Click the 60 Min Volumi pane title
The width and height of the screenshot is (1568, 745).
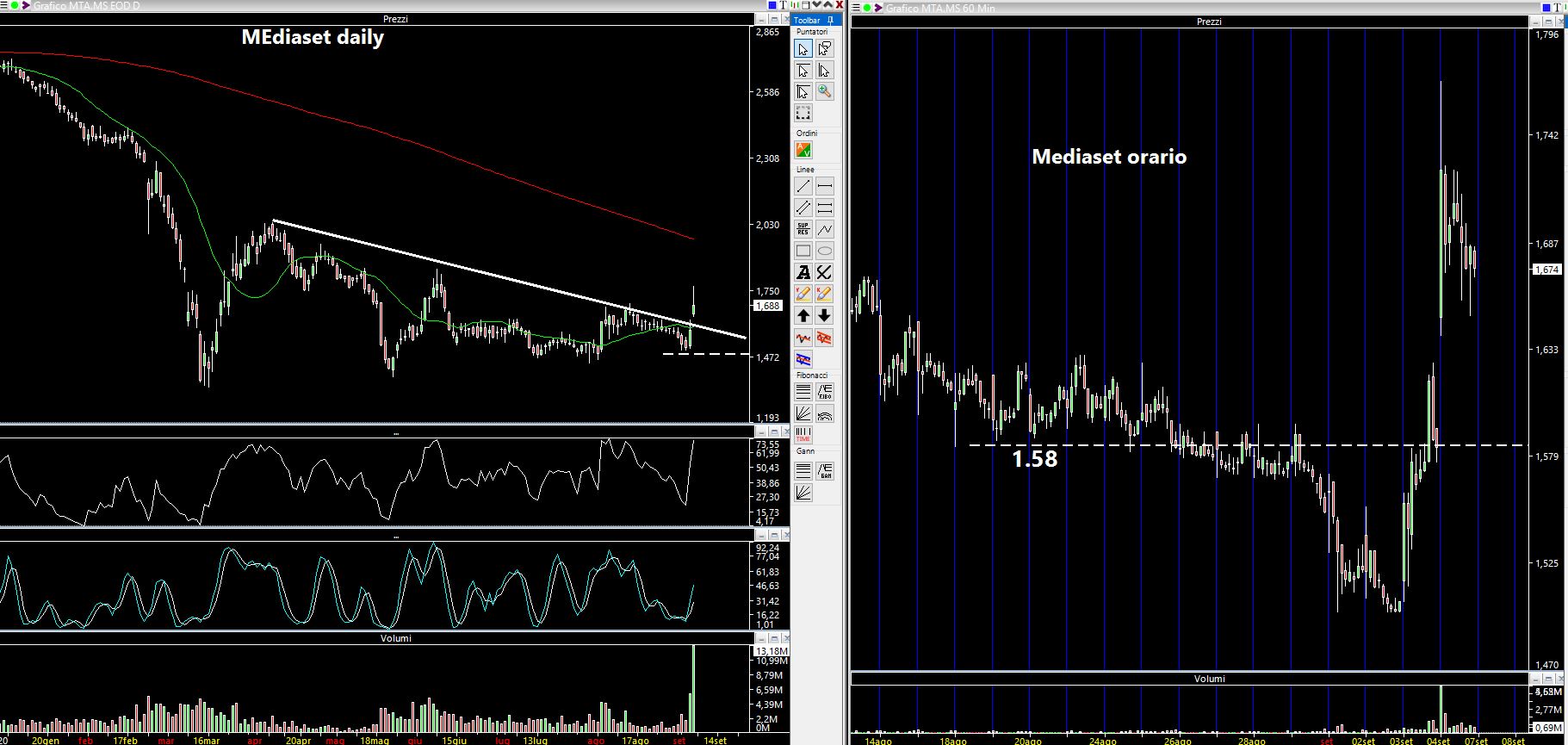pyautogui.click(x=1209, y=679)
